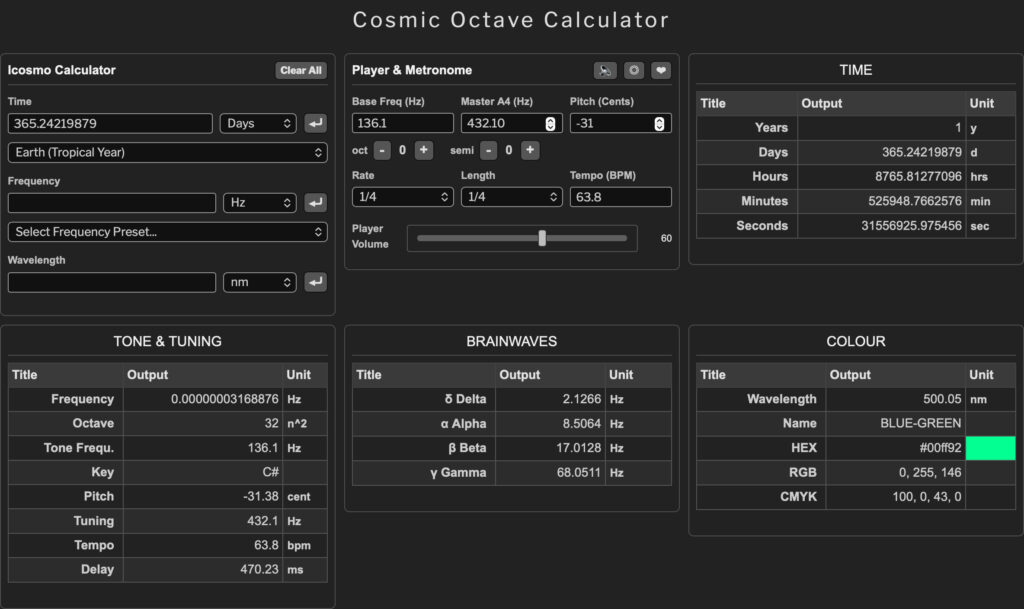Adjust the Player Volume slider
The image size is (1024, 609).
541,238
